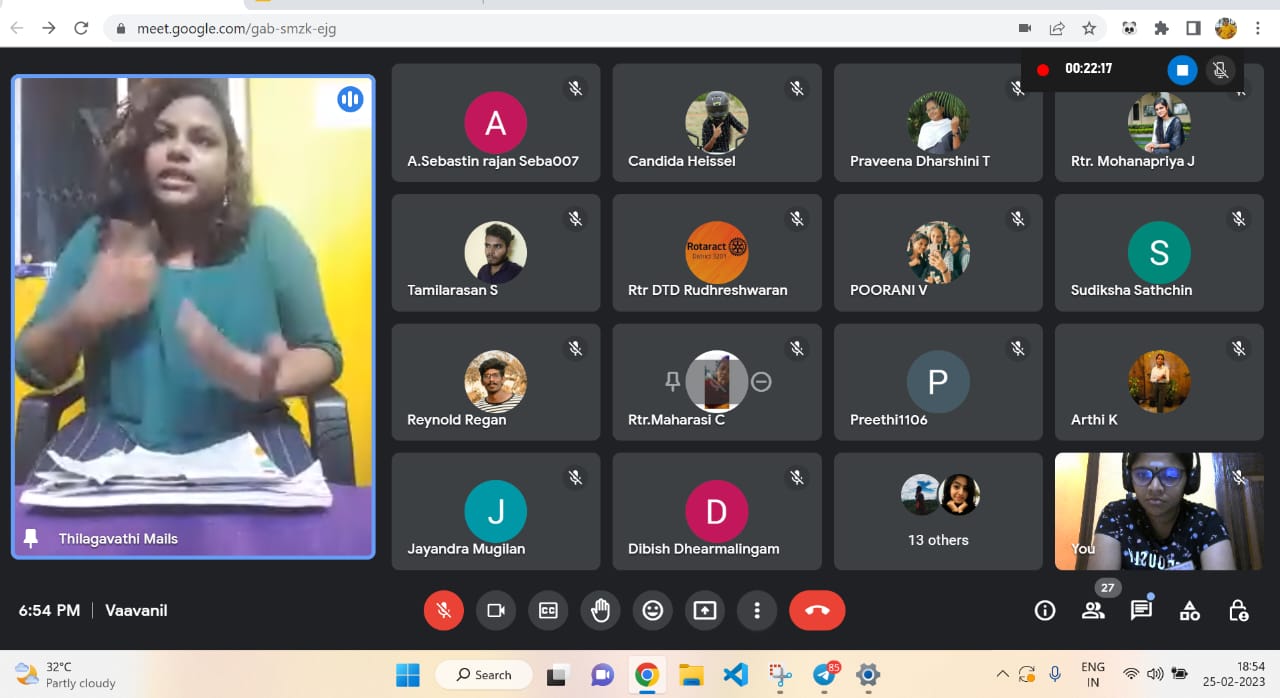Click the Windows taskbar Search box

(x=484, y=675)
